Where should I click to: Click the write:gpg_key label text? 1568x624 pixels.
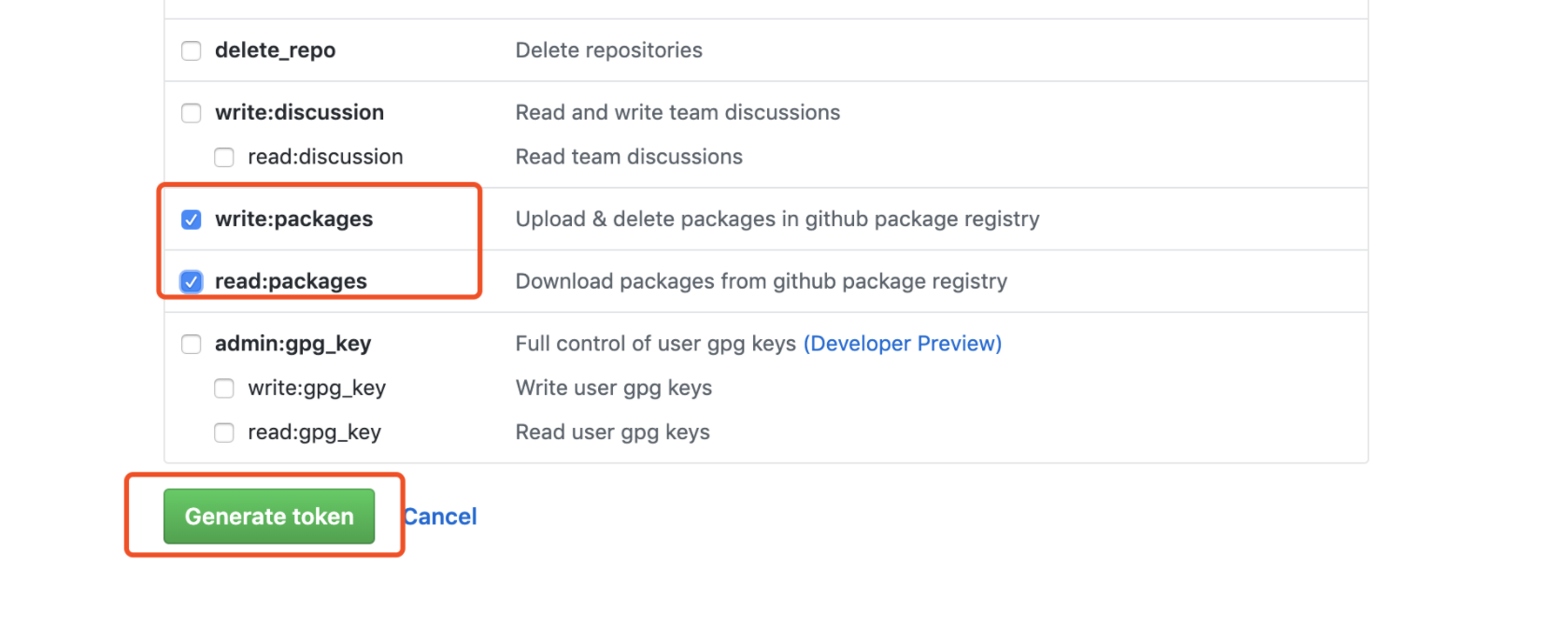point(317,388)
